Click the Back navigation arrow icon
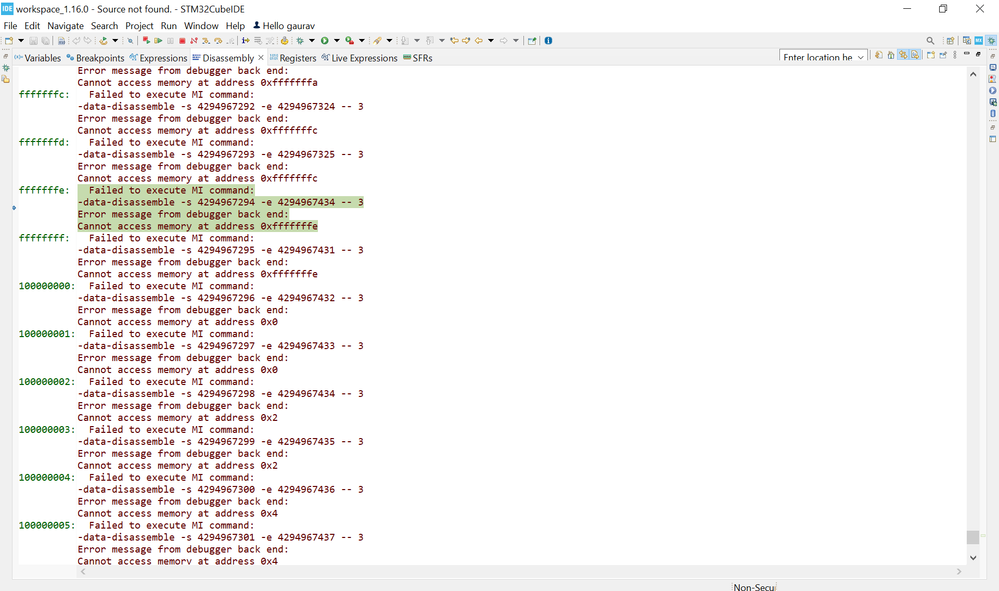The image size is (999, 591). pos(478,41)
